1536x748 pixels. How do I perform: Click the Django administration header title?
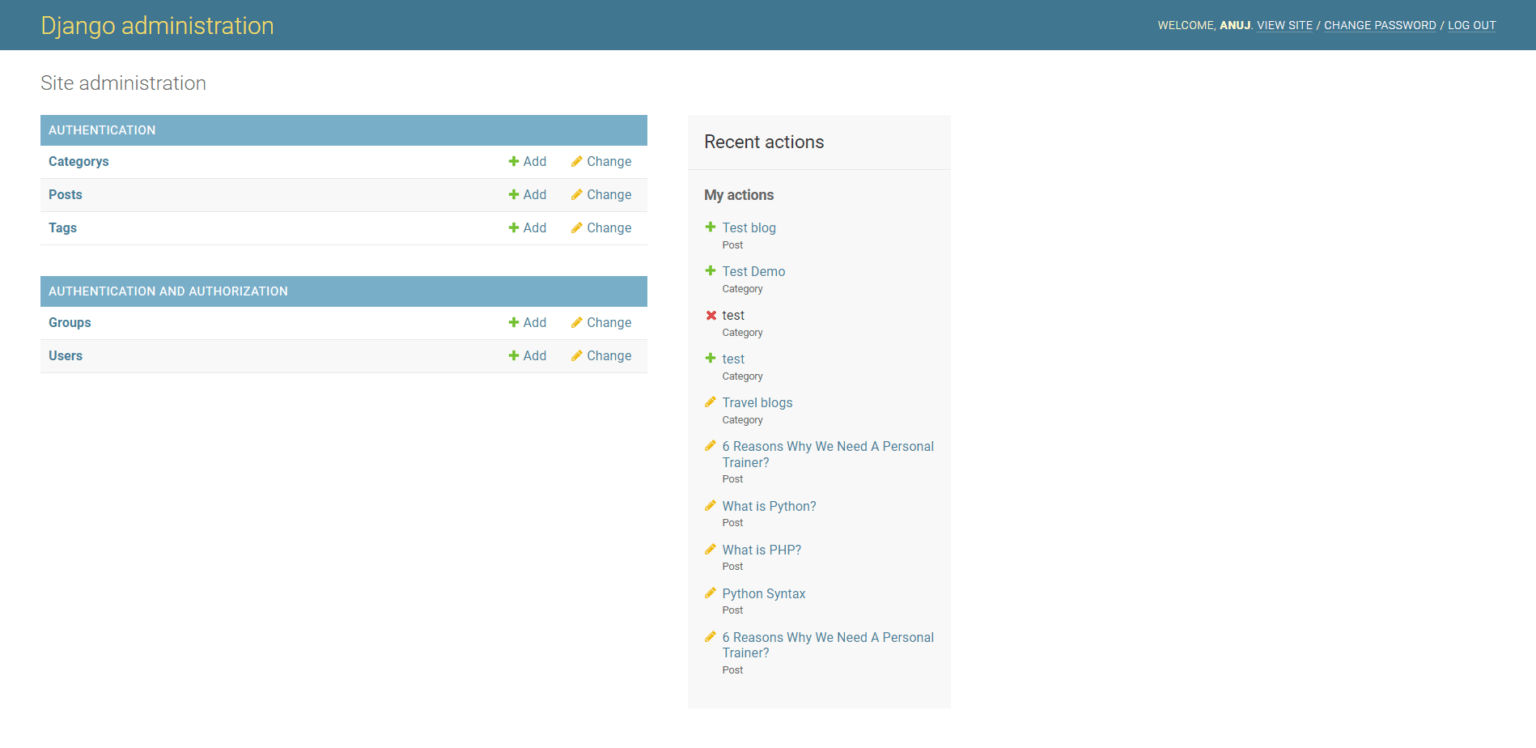pos(157,25)
